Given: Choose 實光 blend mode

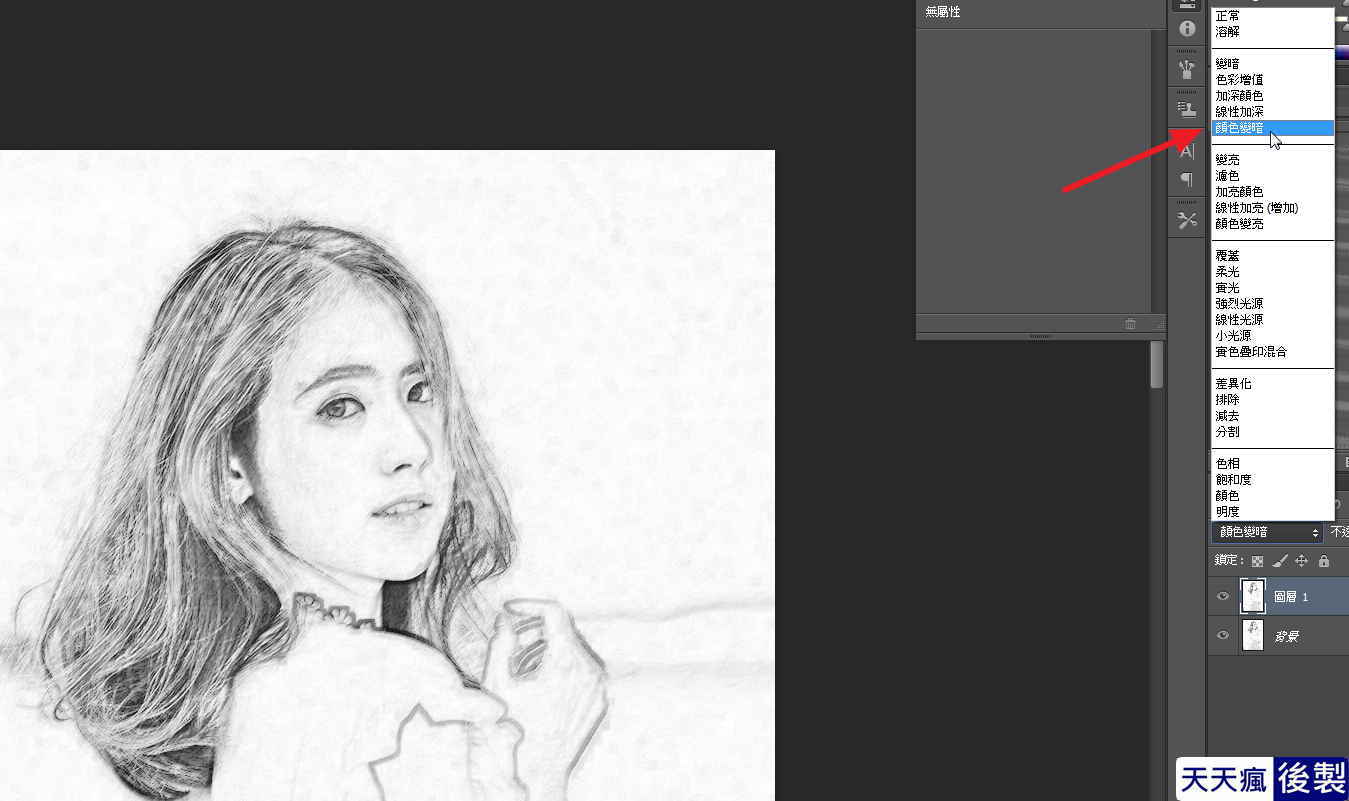Looking at the screenshot, I should coord(1273,288).
